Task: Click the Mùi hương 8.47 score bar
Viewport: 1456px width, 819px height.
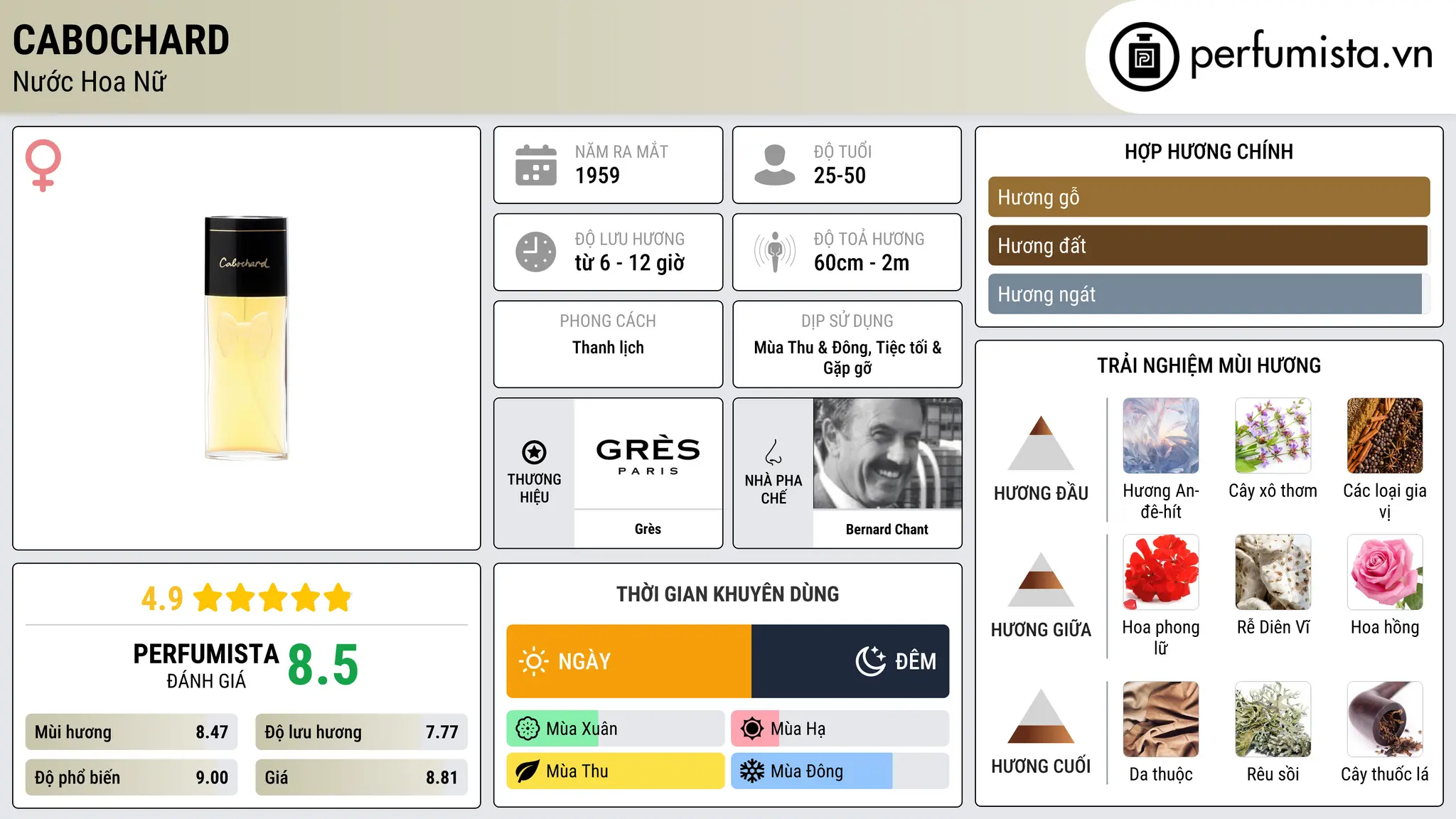Action: click(132, 732)
